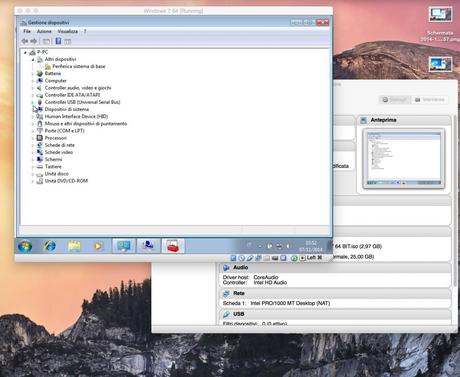Click the network indicator in the VM status bar
This screenshot has height=377, width=460.
coord(258,258)
